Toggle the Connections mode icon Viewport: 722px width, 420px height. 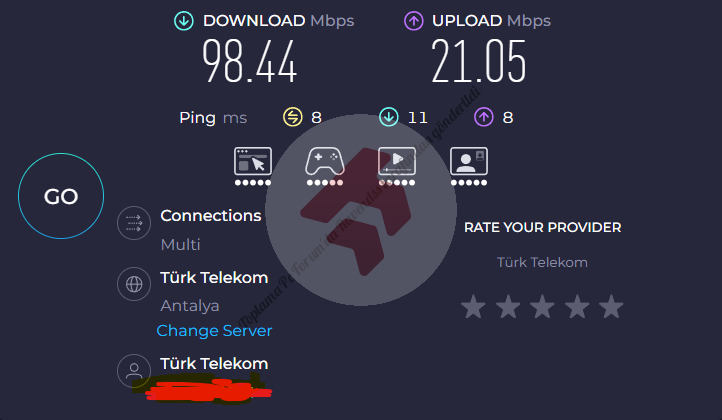[x=134, y=223]
